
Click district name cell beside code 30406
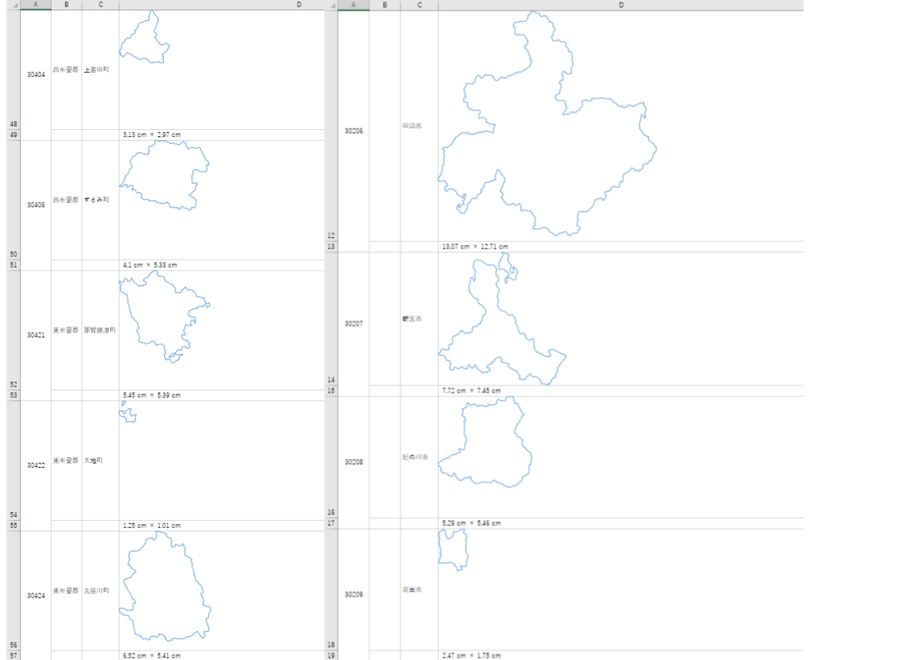[x=66, y=200]
